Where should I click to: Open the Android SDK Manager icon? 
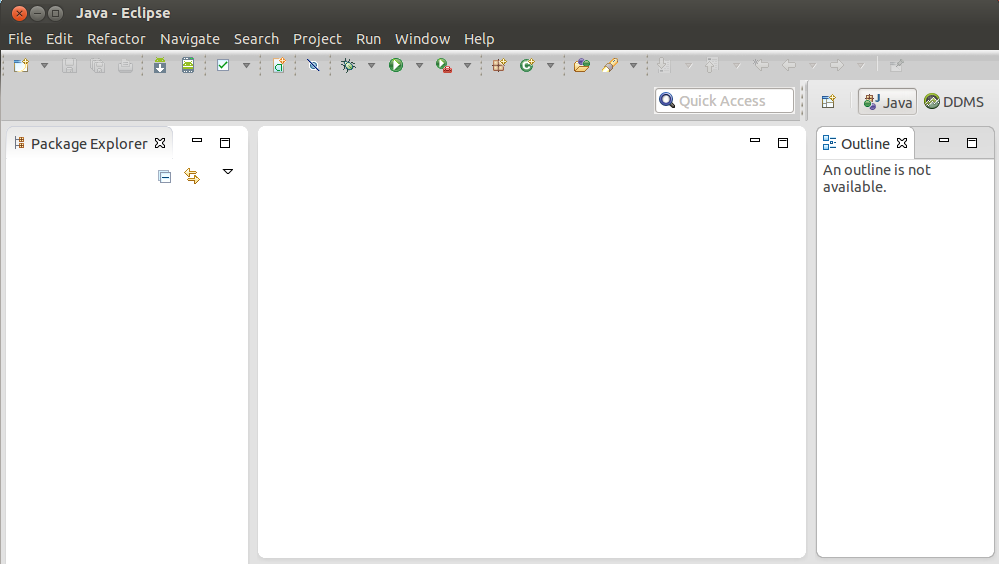pyautogui.click(x=160, y=65)
